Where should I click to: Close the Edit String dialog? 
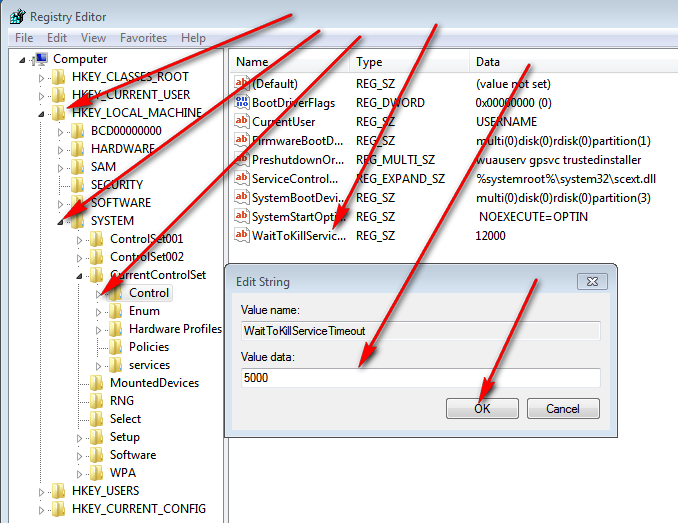[592, 282]
